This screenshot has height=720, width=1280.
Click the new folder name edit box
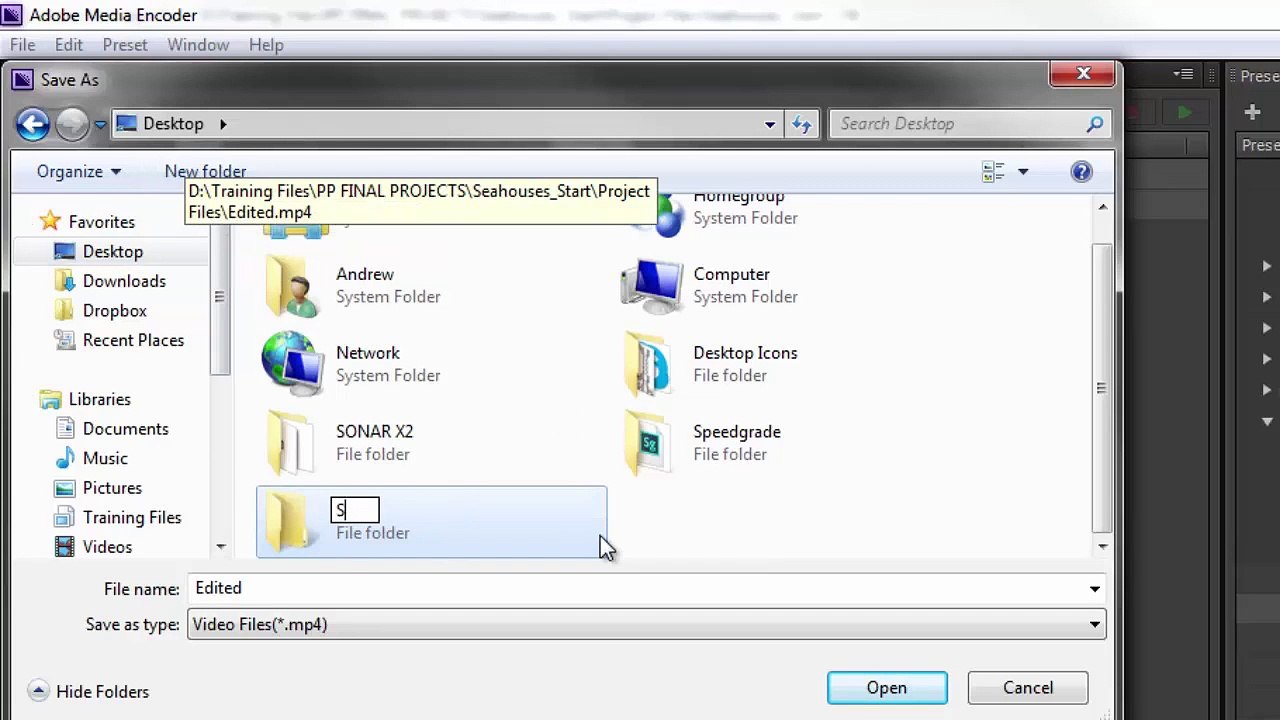355,510
